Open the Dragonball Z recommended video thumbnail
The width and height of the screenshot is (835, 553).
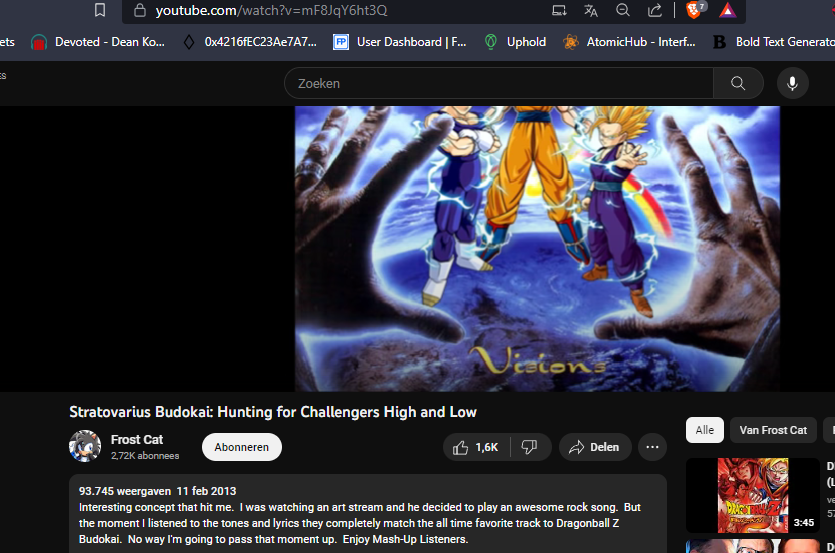coord(752,495)
